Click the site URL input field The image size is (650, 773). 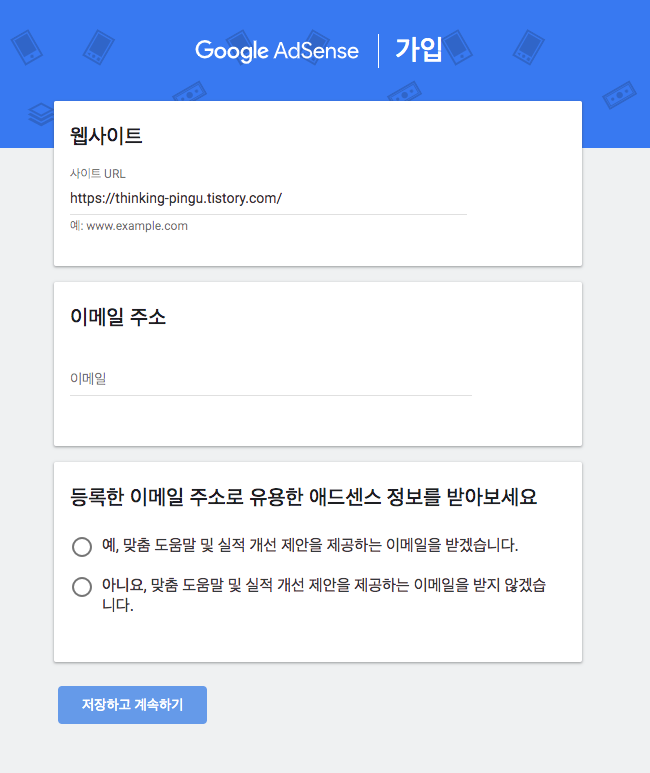click(268, 198)
